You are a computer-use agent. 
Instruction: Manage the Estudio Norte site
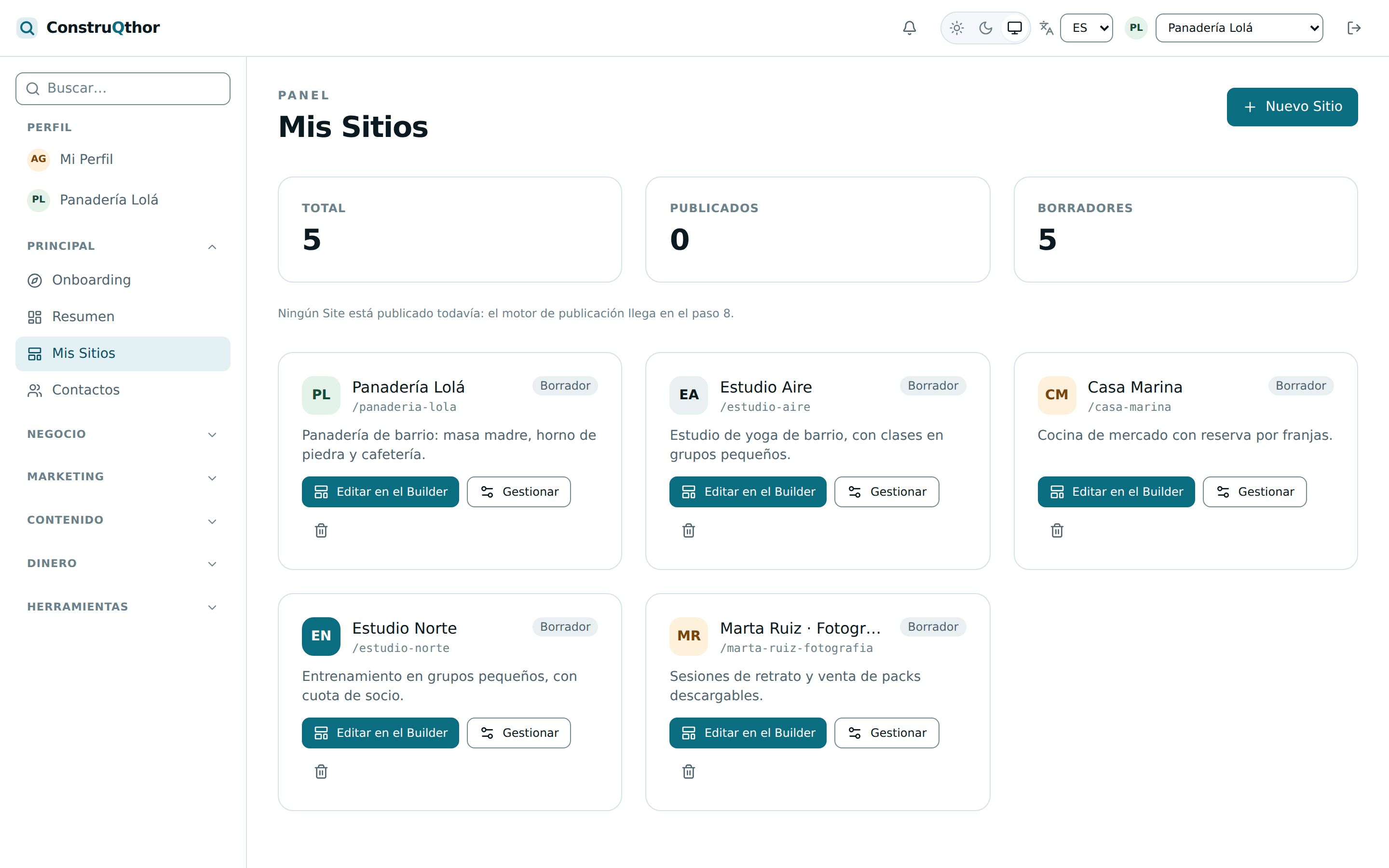click(x=518, y=733)
